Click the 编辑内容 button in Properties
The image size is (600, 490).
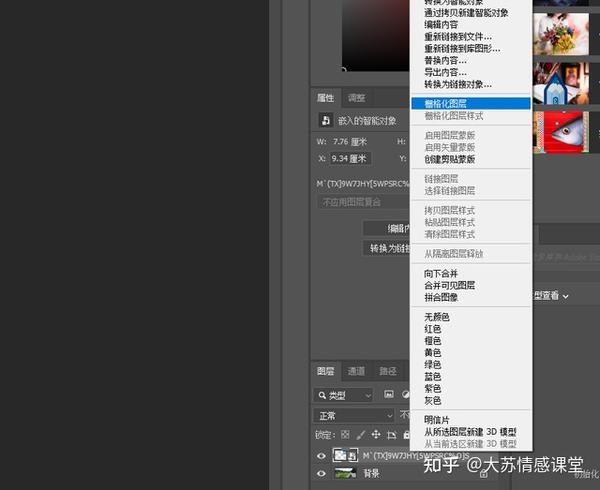point(386,228)
